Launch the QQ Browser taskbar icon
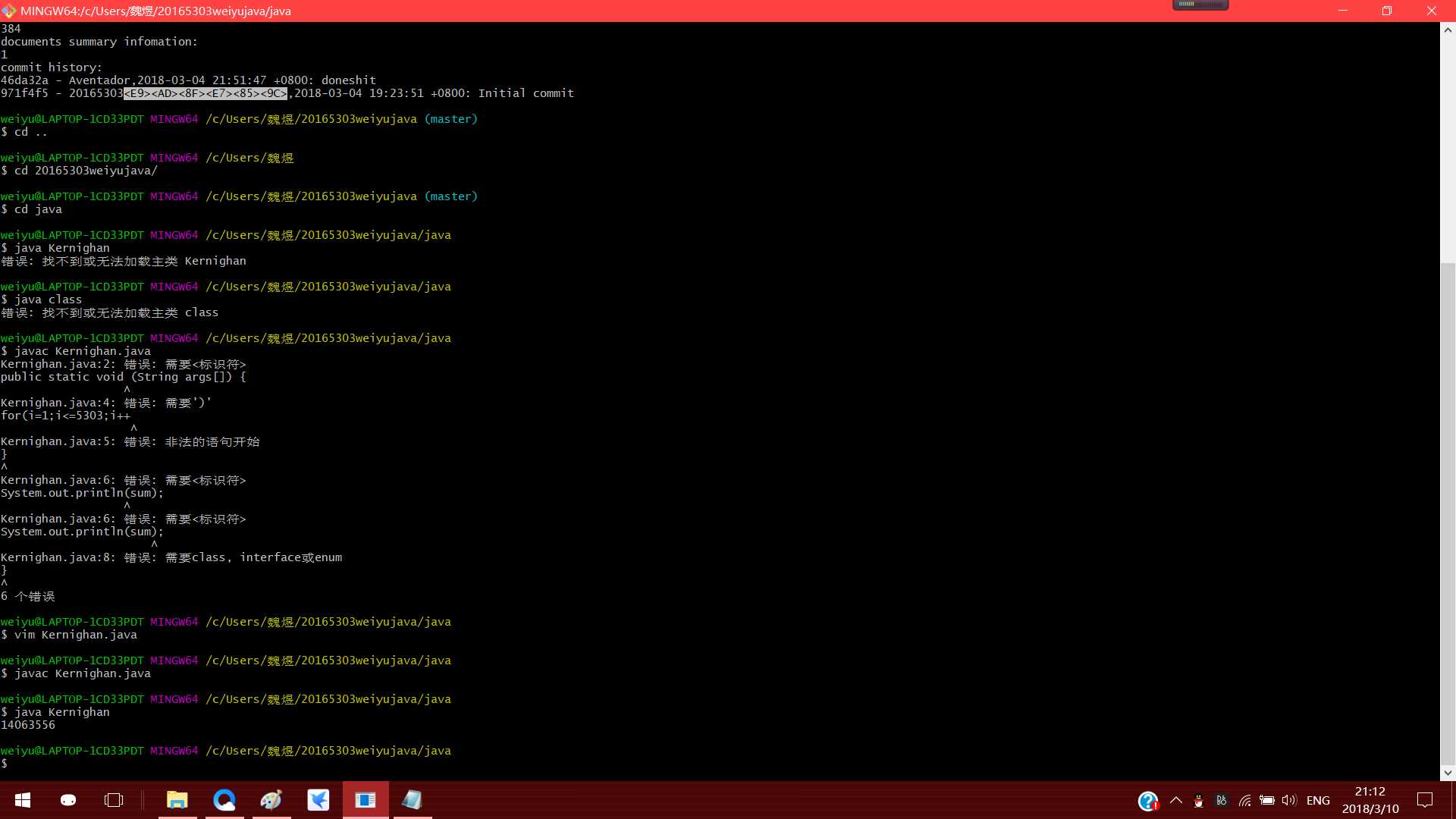 pos(224,800)
